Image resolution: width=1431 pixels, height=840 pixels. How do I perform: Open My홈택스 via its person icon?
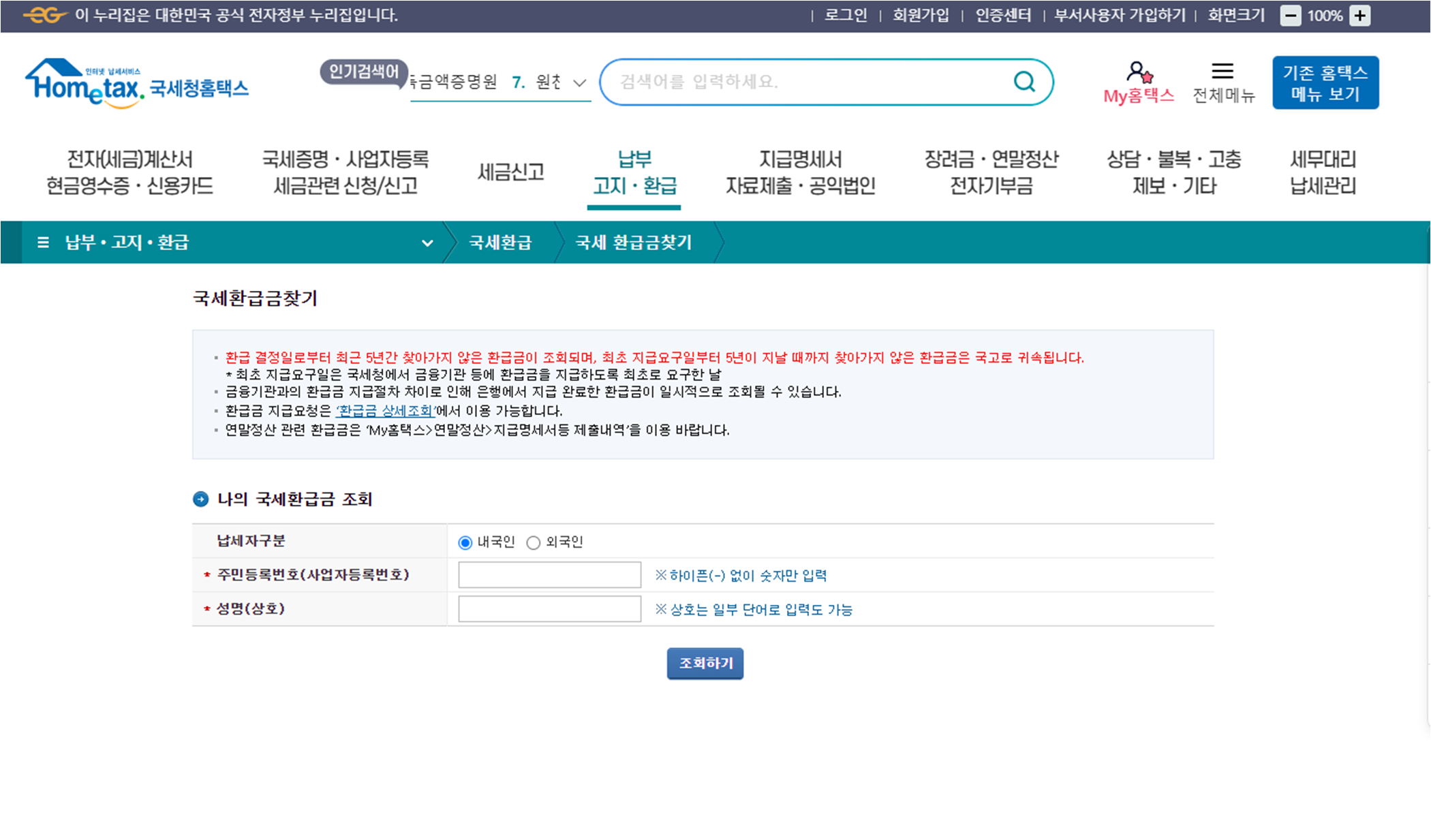tap(1138, 70)
